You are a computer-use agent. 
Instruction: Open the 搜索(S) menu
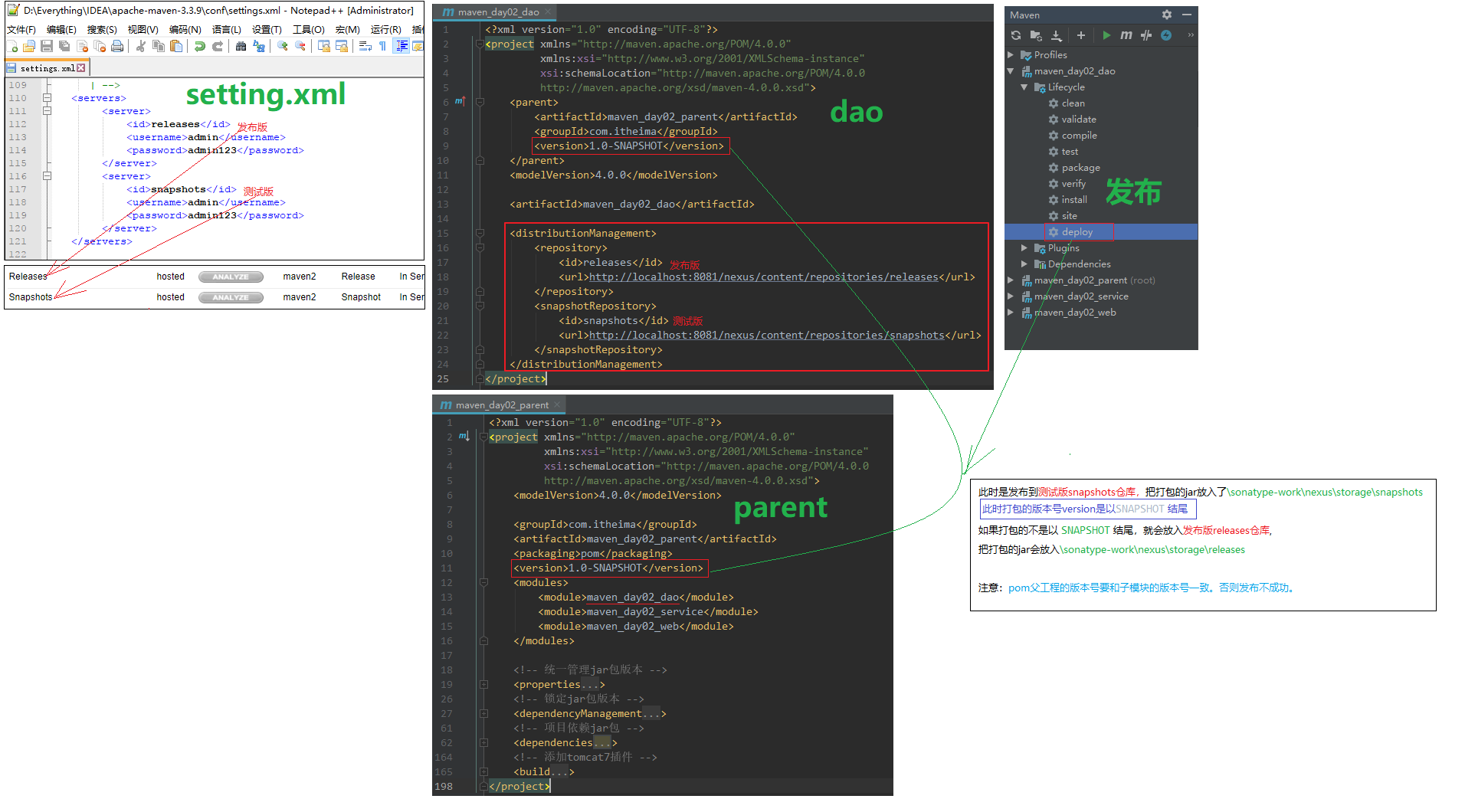102,29
